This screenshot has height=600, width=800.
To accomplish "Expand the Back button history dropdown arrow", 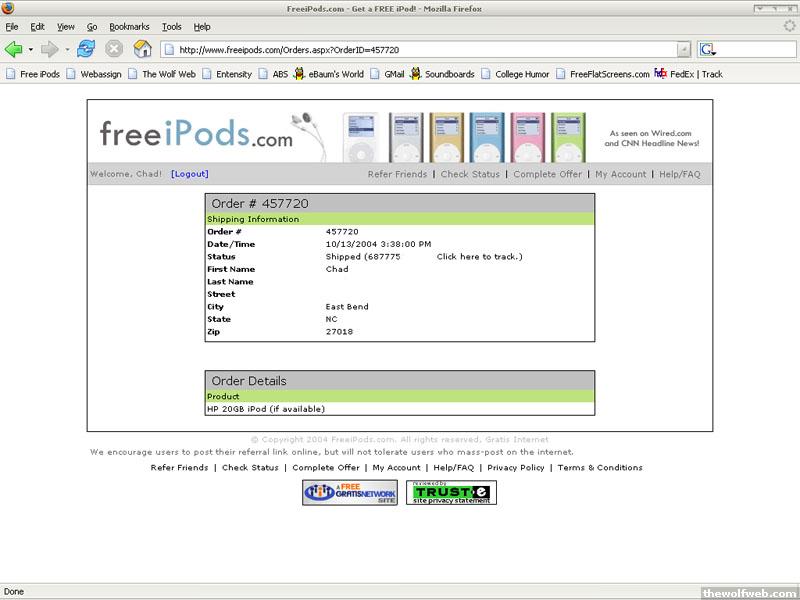I will [x=31, y=49].
